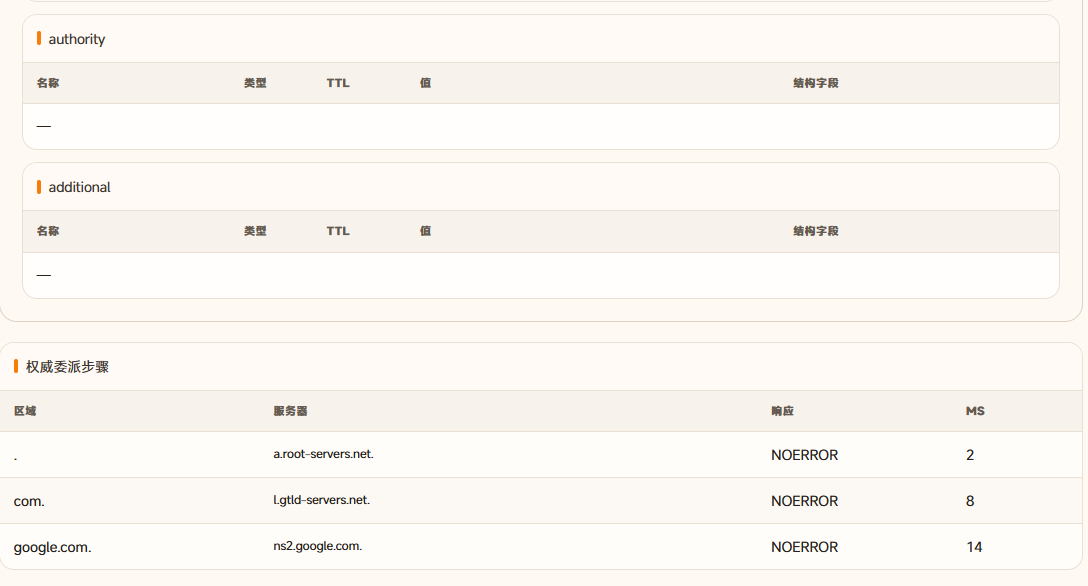Click NOERROR in a.root-servers.net. row
The width and height of the screenshot is (1088, 586).
pos(804,456)
